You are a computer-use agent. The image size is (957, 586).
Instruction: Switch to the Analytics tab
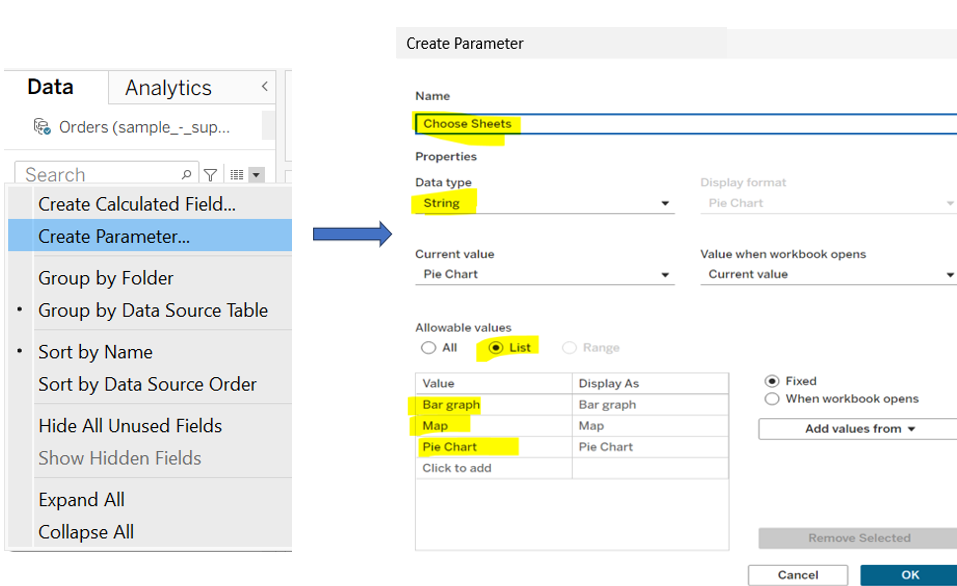(168, 88)
